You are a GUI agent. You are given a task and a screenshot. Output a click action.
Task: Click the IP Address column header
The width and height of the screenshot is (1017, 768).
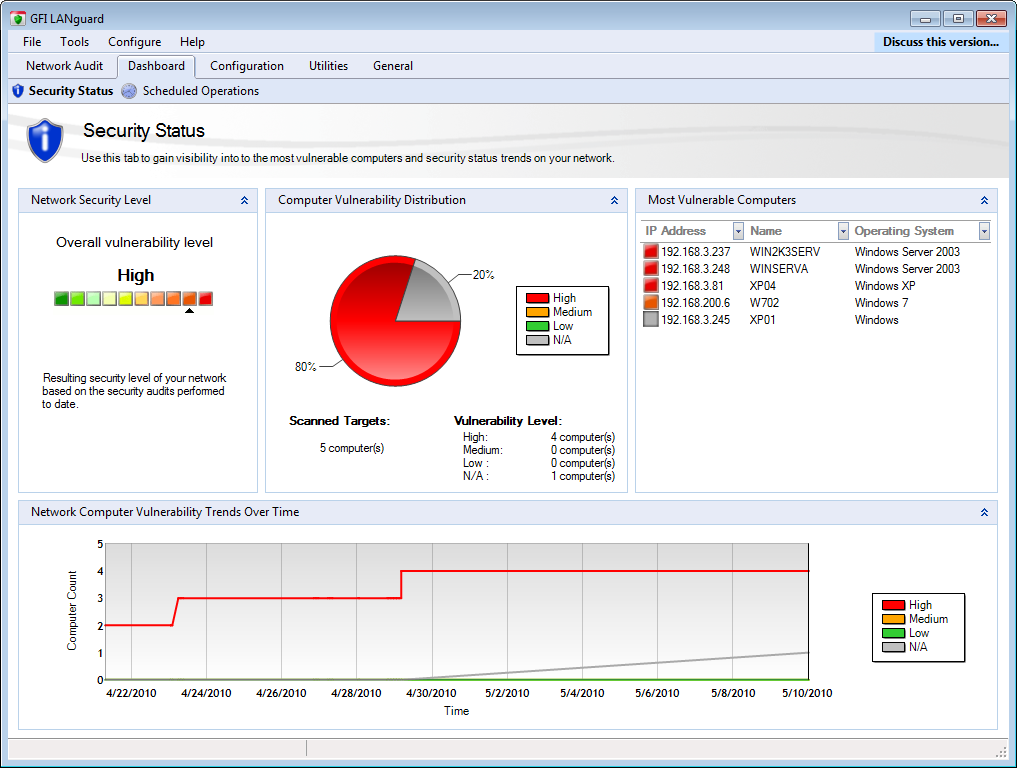coord(675,231)
